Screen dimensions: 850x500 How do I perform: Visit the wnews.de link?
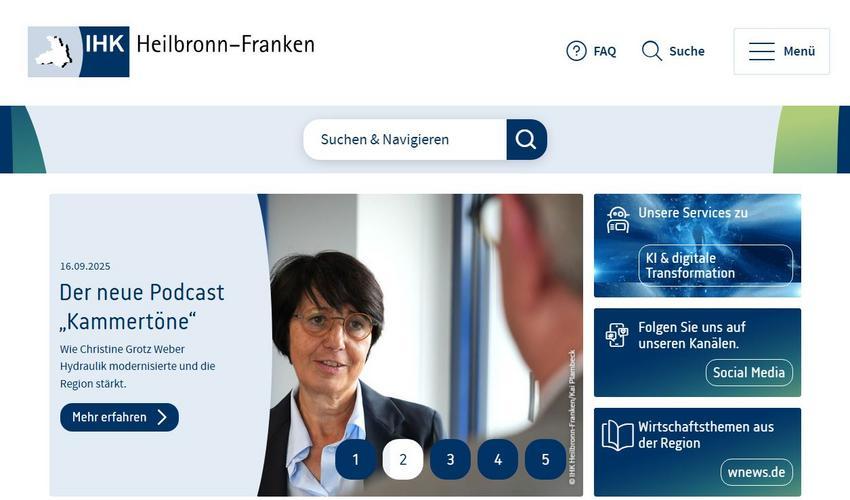tap(757, 472)
